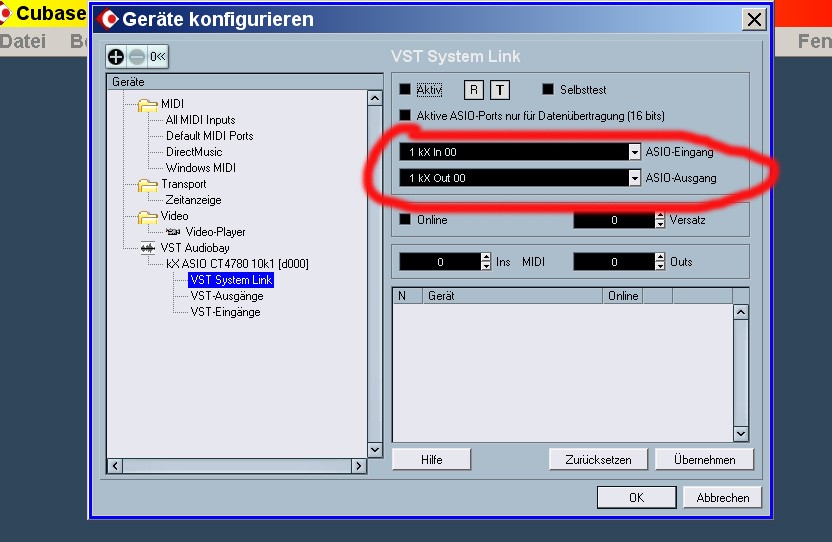
Task: Select the Video folder icon
Action: [x=148, y=217]
